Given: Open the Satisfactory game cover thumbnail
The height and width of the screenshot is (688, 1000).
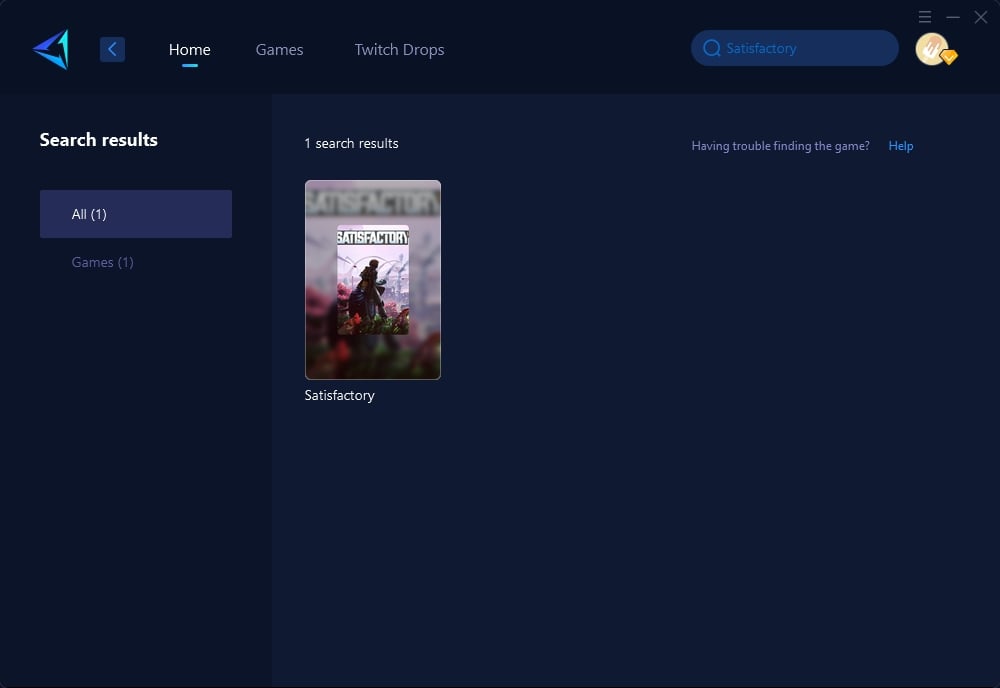Looking at the screenshot, I should point(372,280).
